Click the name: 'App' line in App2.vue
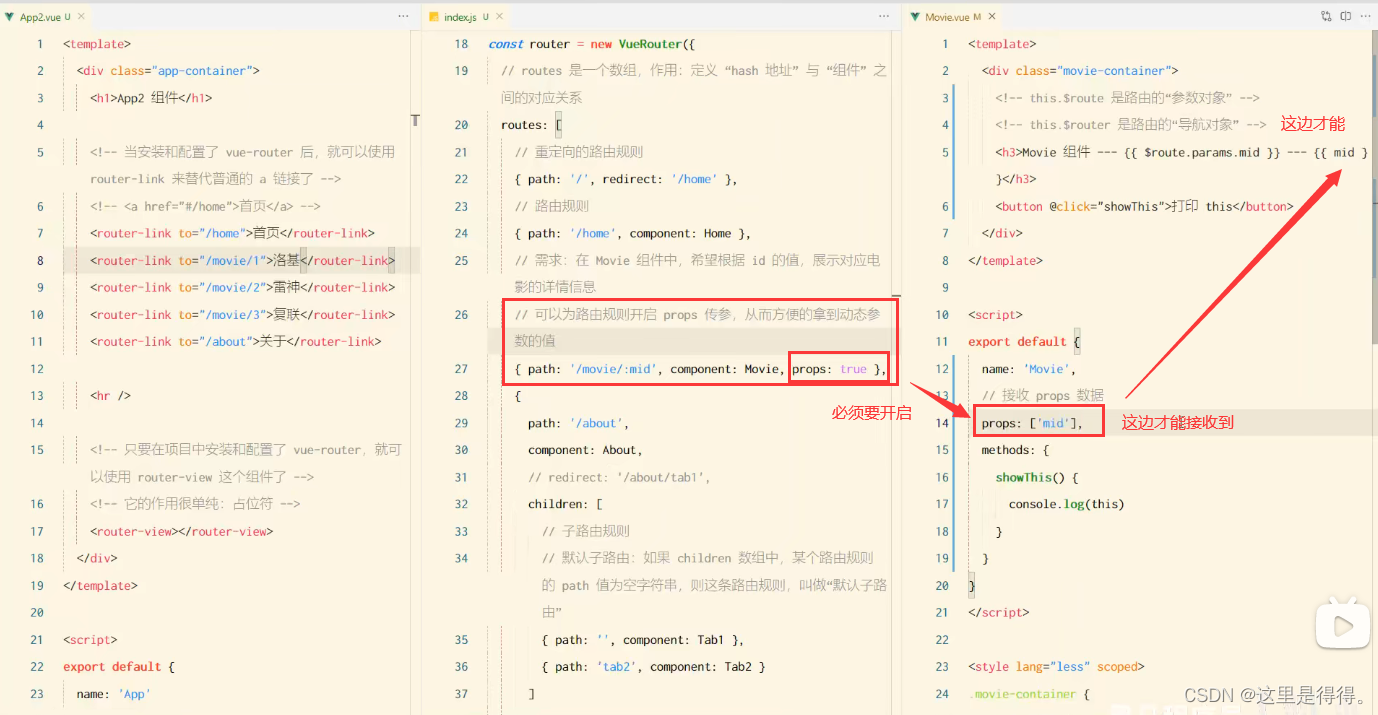 click(x=113, y=693)
